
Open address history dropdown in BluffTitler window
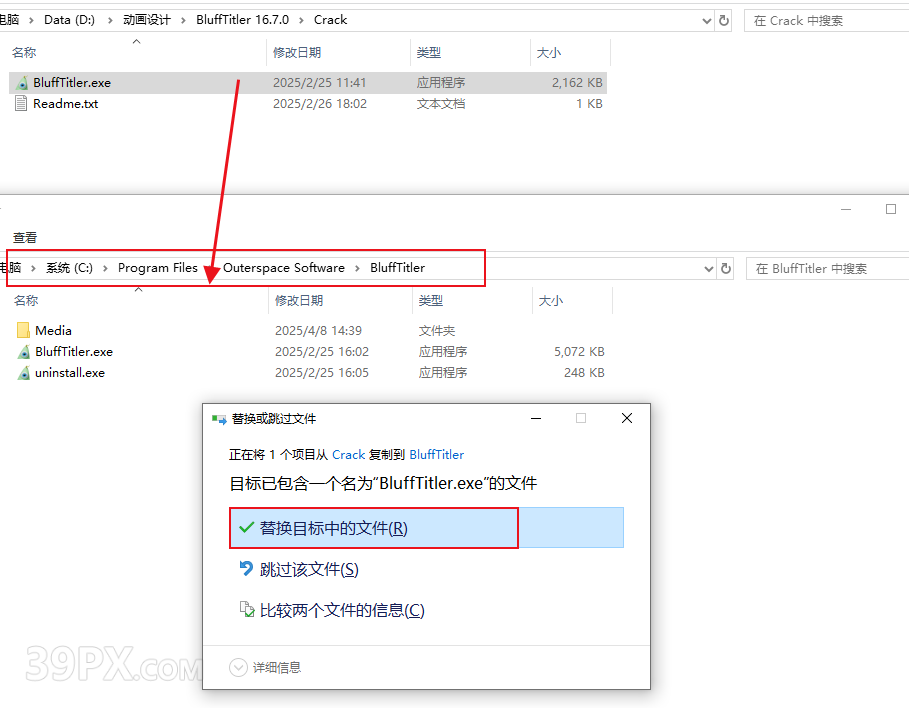click(708, 268)
